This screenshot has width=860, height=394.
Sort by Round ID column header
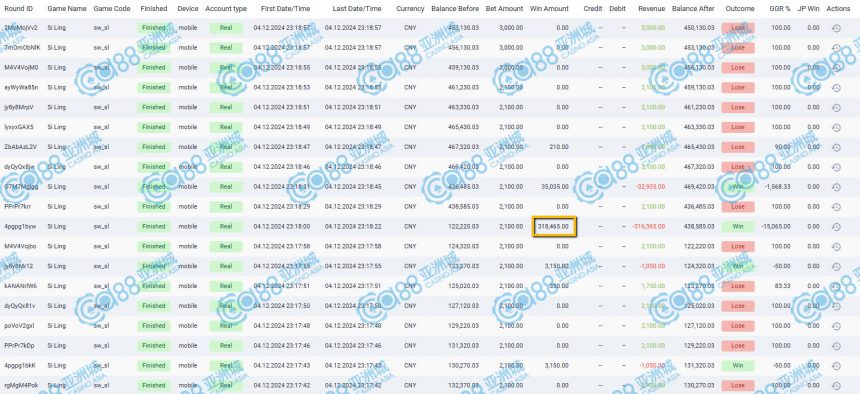(x=19, y=9)
